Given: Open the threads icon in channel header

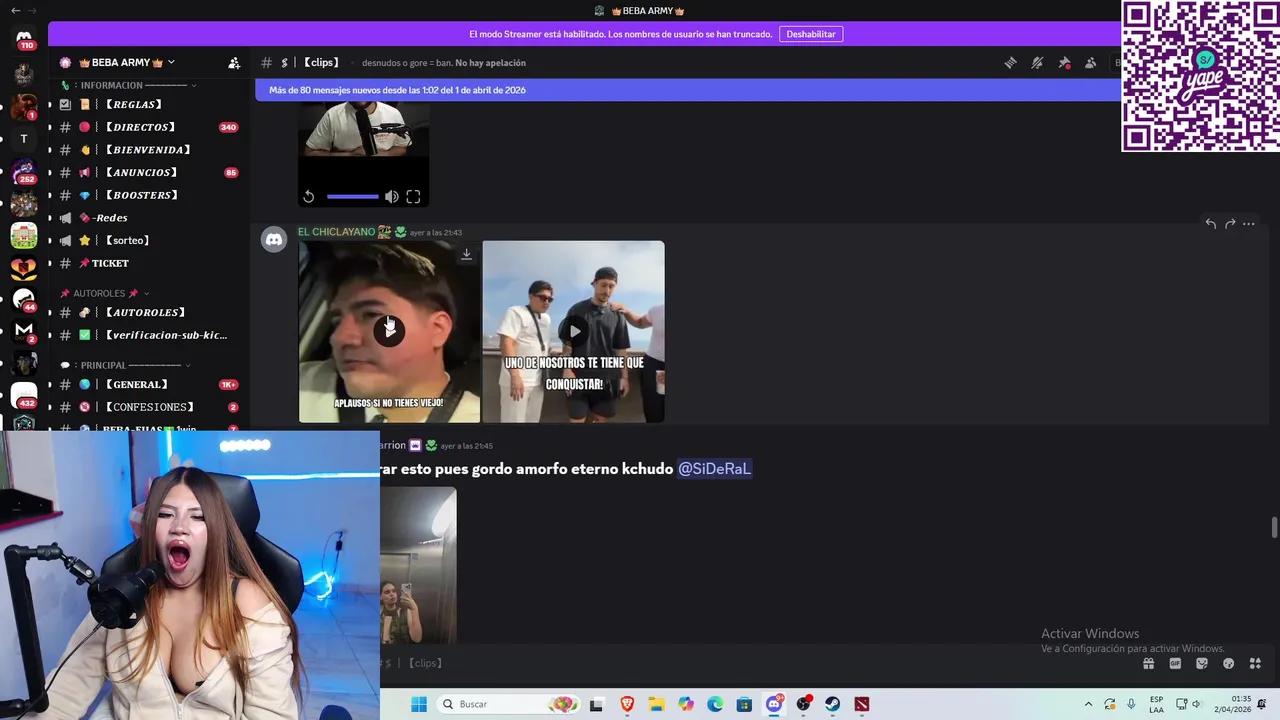Looking at the screenshot, I should pos(1010,62).
